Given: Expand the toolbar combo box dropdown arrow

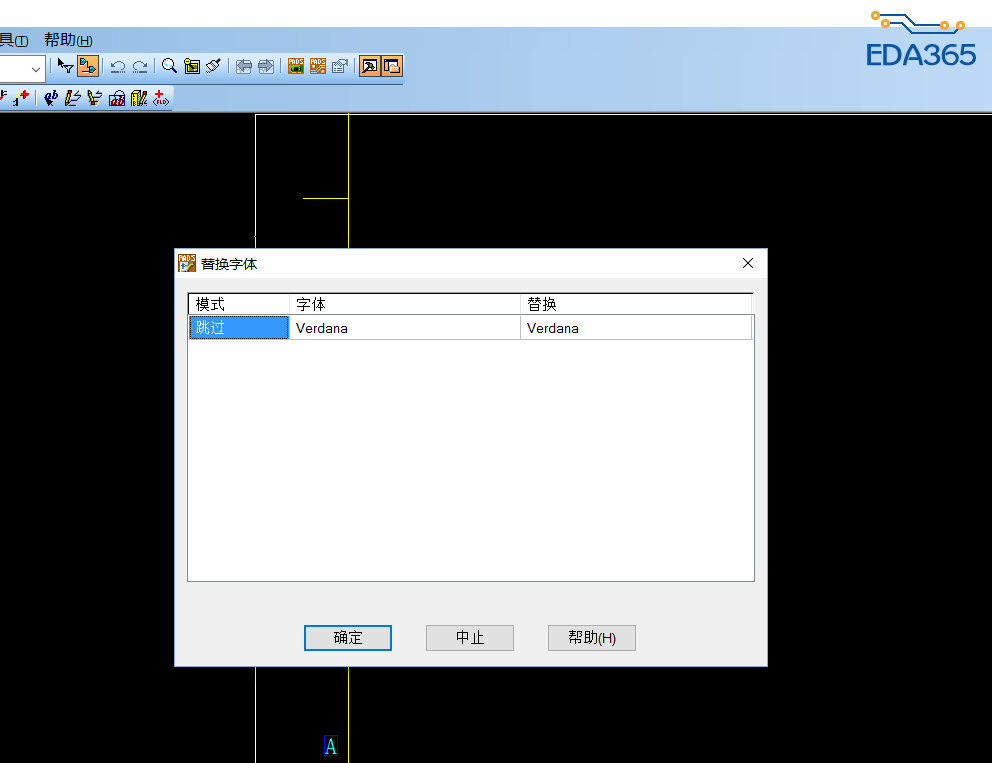Looking at the screenshot, I should [x=35, y=69].
